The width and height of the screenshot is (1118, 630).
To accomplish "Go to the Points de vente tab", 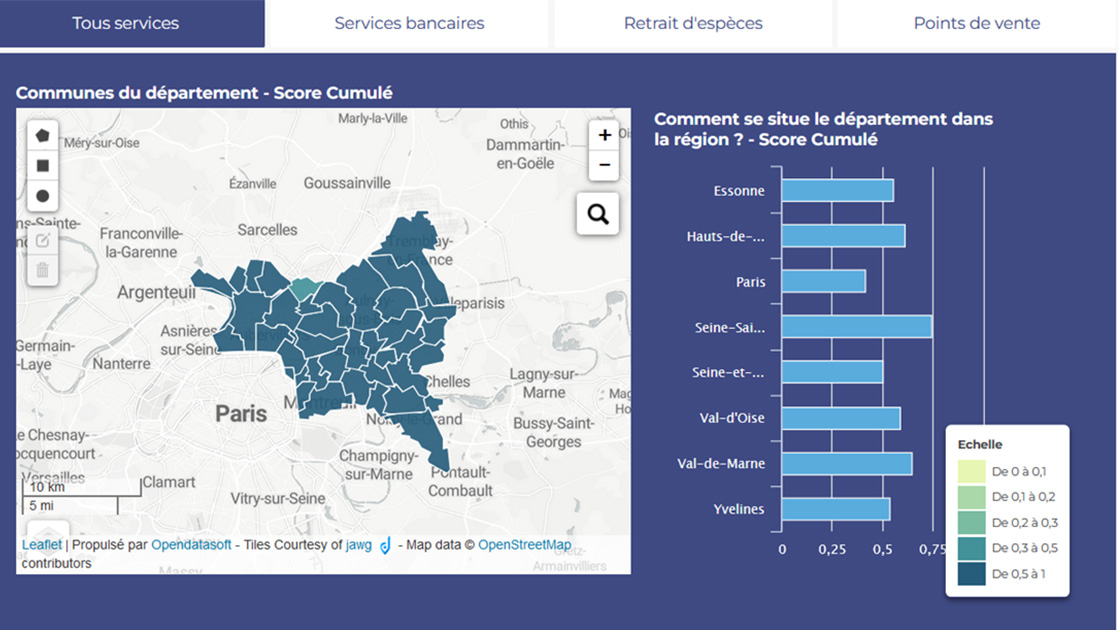I will [x=976, y=23].
